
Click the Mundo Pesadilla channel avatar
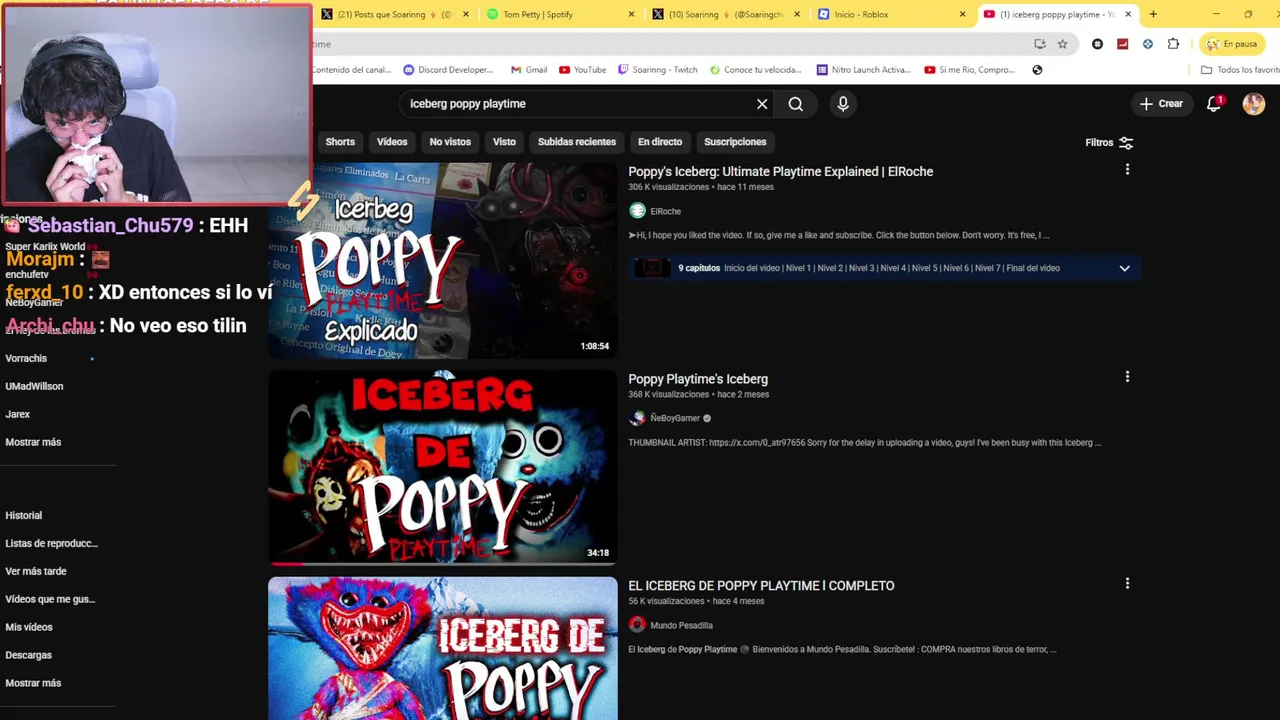637,625
